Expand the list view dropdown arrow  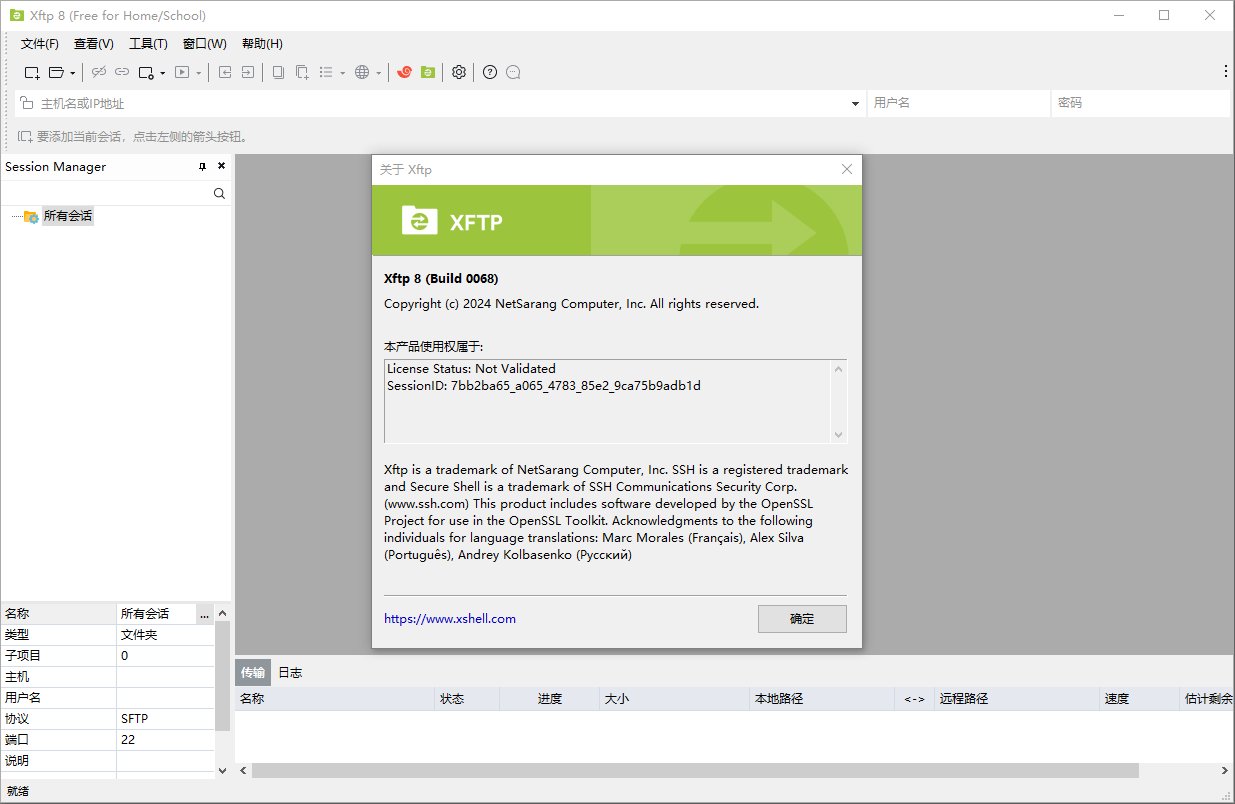pos(342,73)
